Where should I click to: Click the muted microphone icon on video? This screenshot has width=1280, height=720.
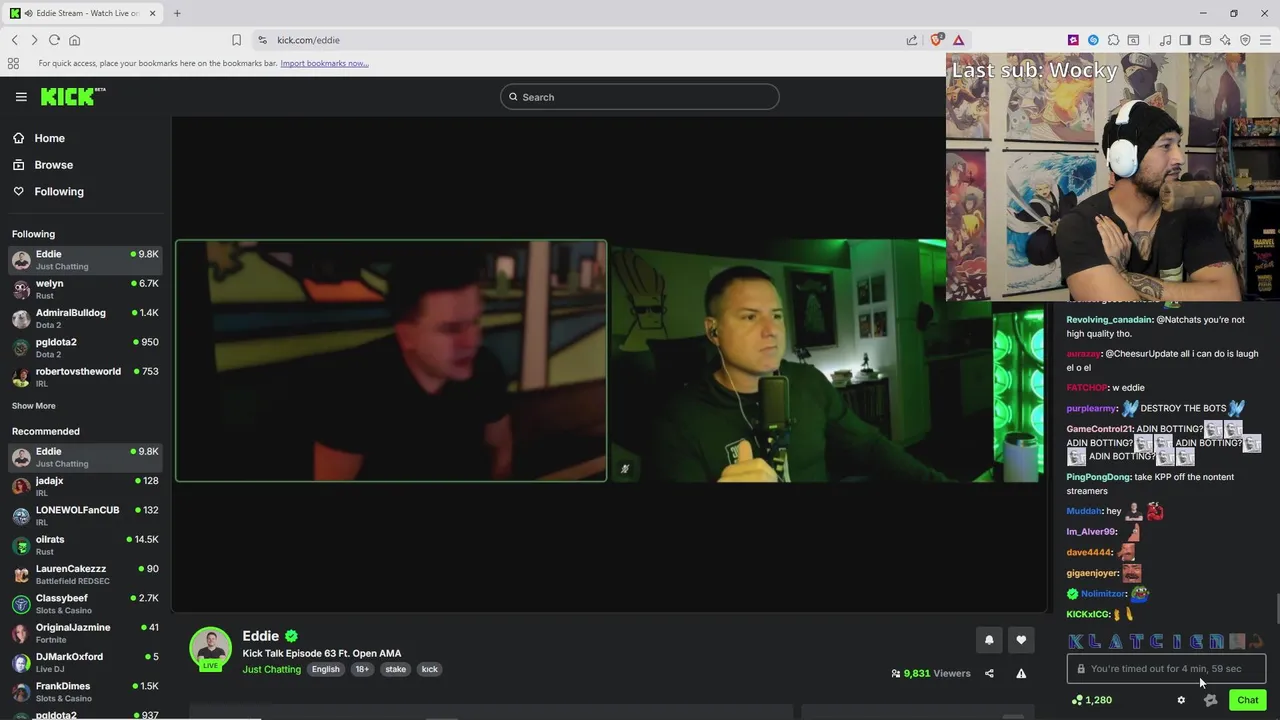[624, 468]
